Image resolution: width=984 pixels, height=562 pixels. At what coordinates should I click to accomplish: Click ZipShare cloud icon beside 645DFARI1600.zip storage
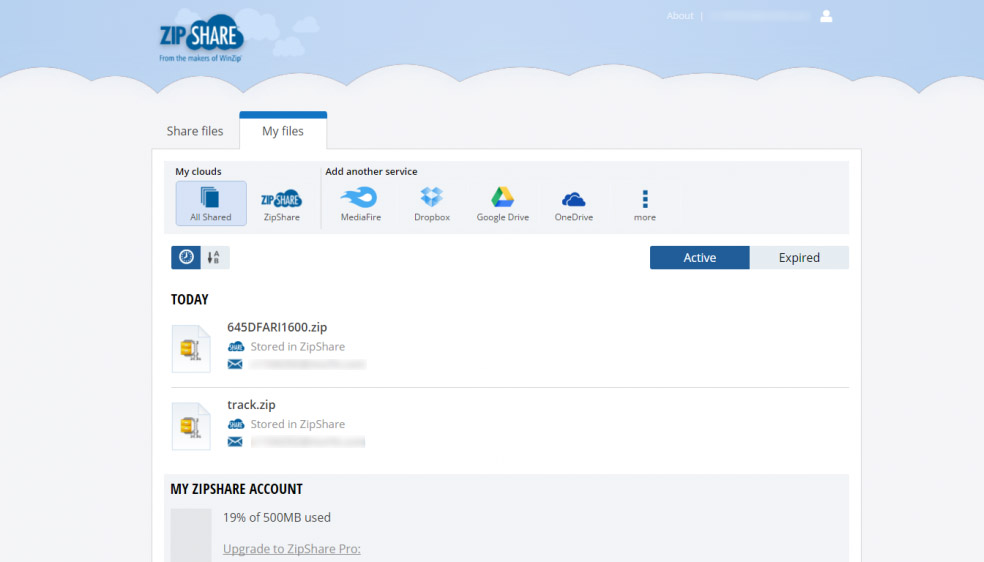(236, 346)
